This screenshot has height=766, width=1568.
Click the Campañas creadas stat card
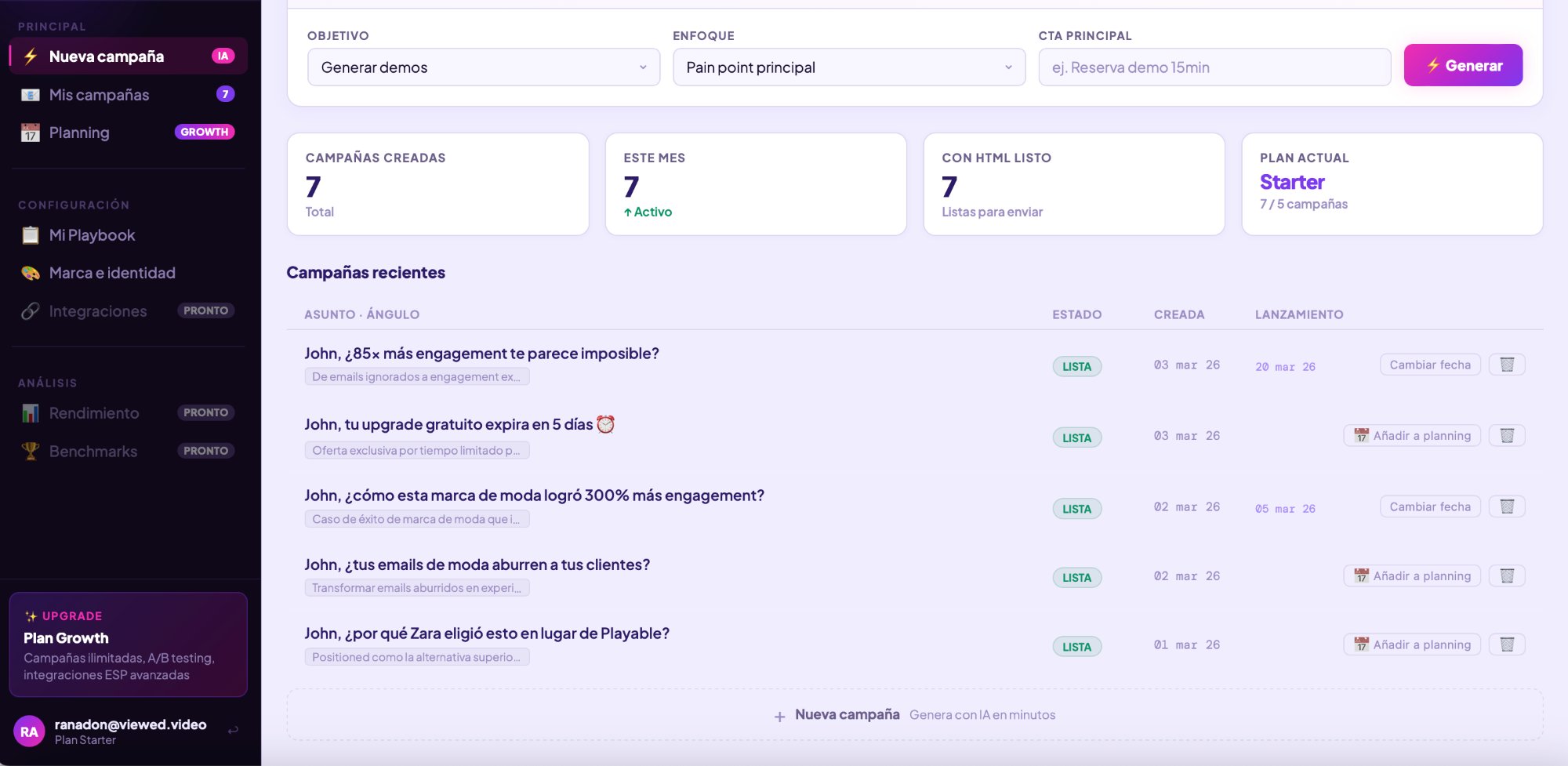[x=437, y=184]
